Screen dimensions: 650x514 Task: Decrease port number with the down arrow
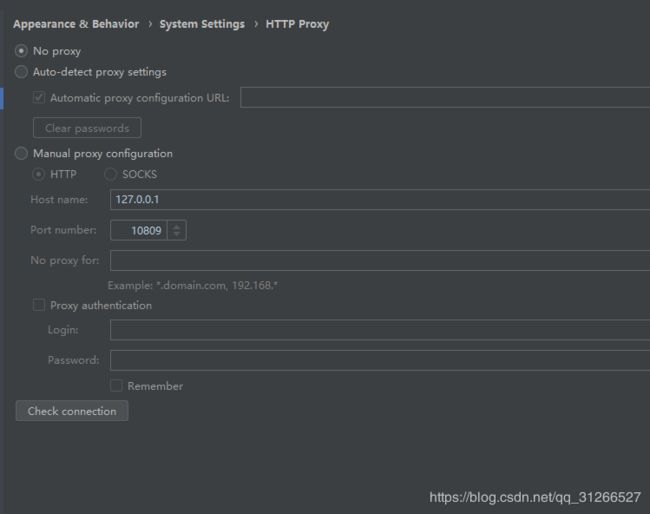177,235
